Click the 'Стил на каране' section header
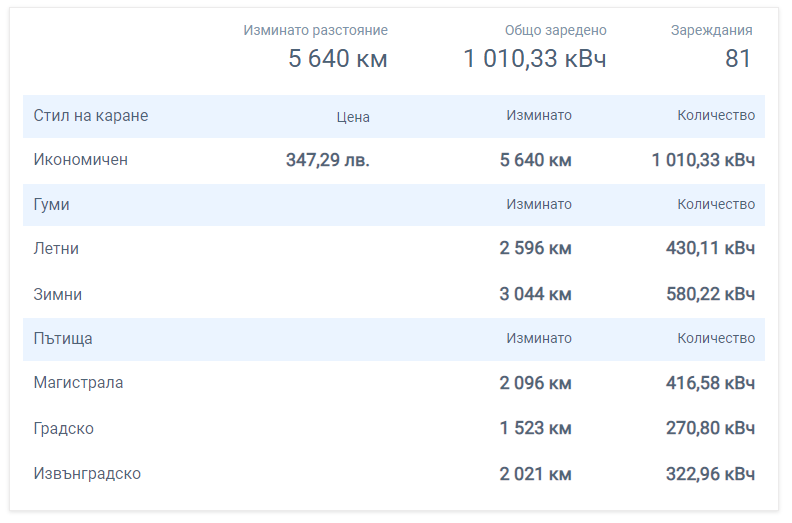792x523 pixels. pos(91,116)
